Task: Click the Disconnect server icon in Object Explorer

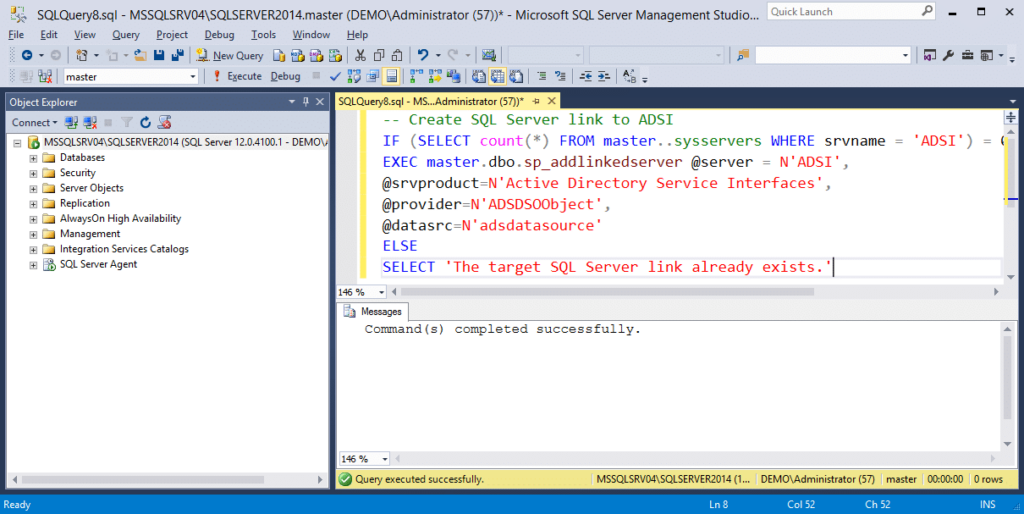Action: click(89, 122)
